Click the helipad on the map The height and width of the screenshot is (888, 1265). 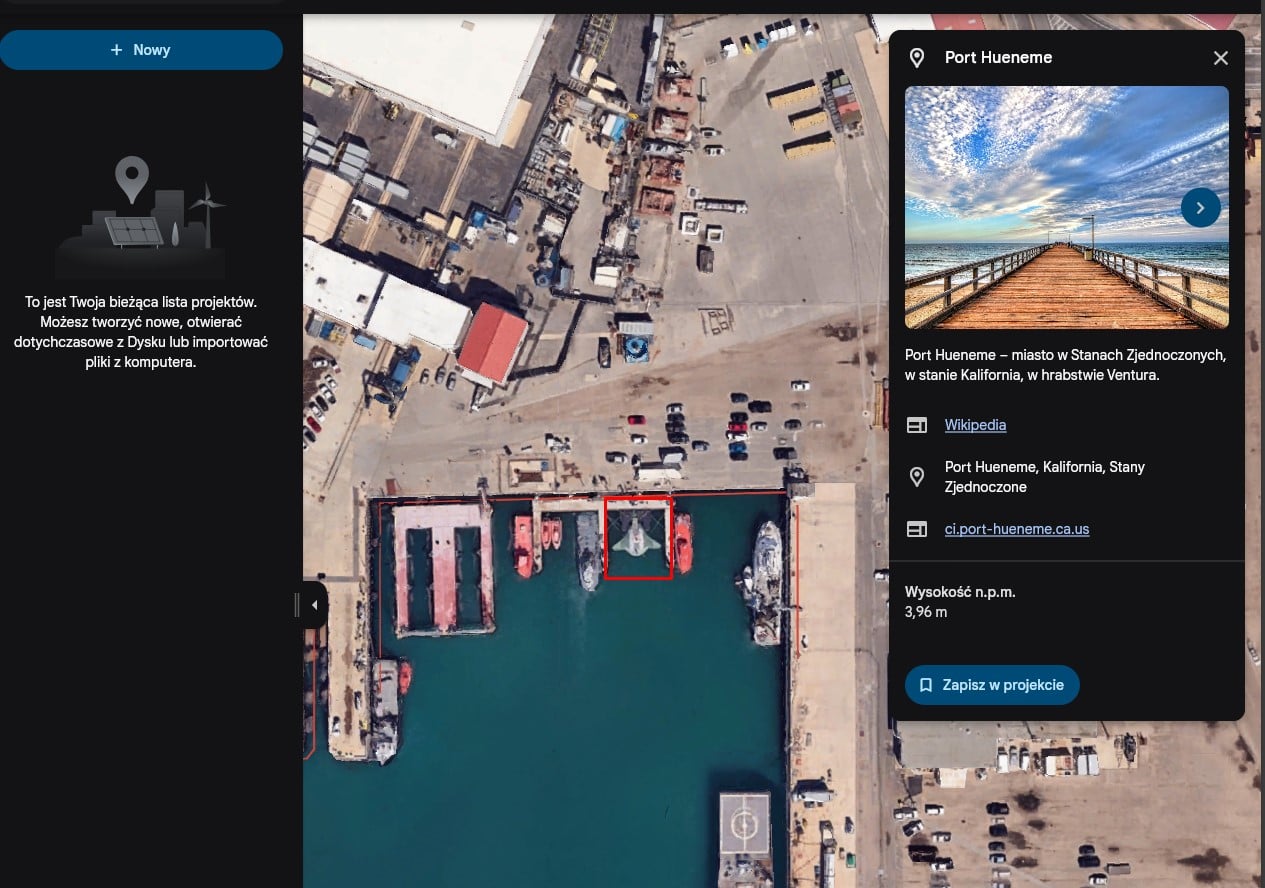pos(745,823)
